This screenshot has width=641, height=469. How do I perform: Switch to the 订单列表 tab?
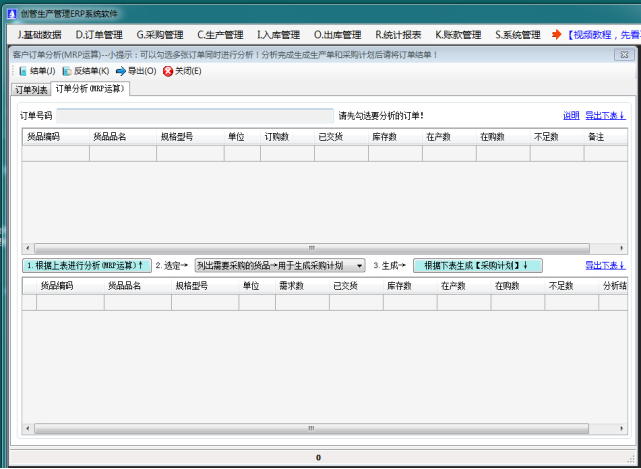30,90
